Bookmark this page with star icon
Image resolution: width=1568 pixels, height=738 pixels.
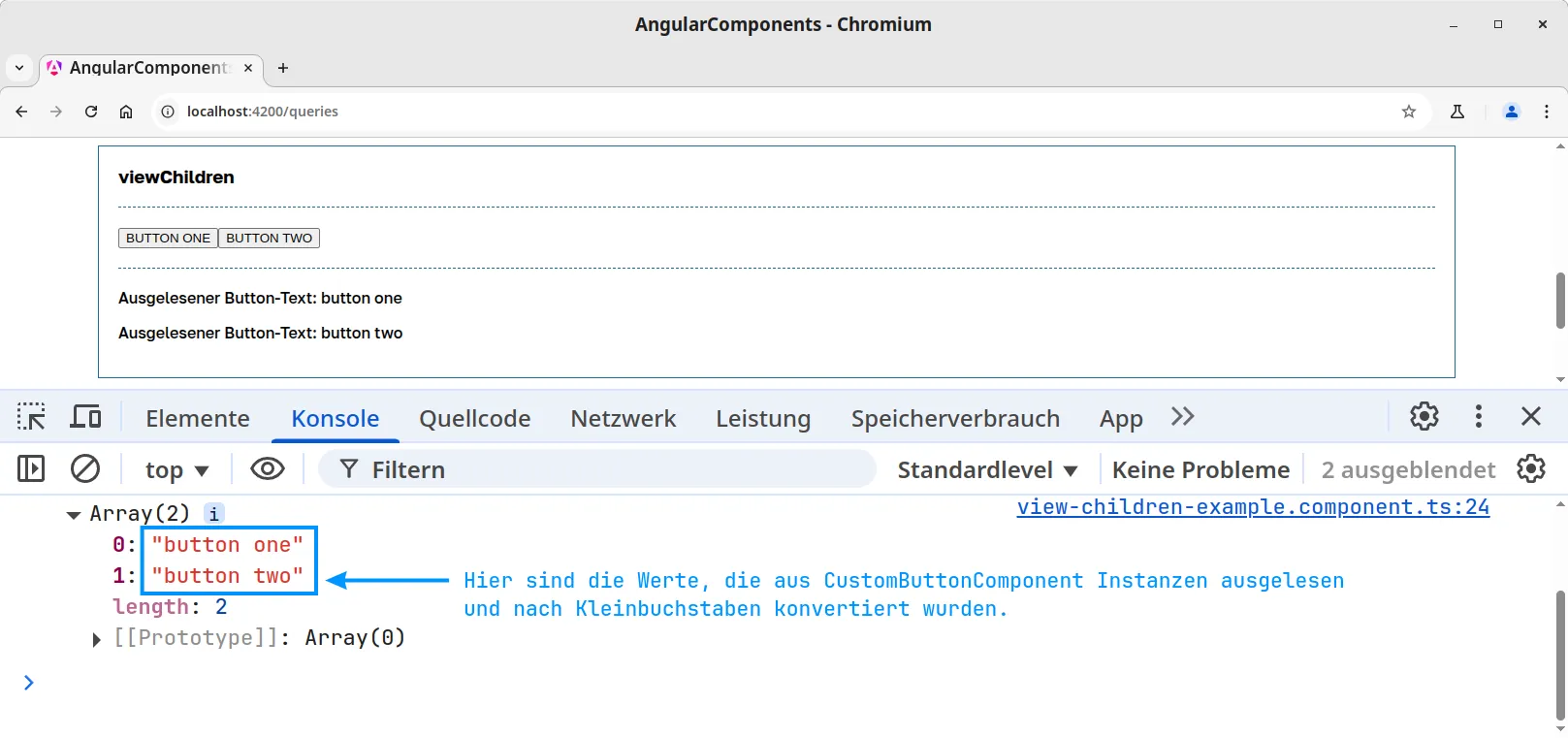click(1409, 112)
